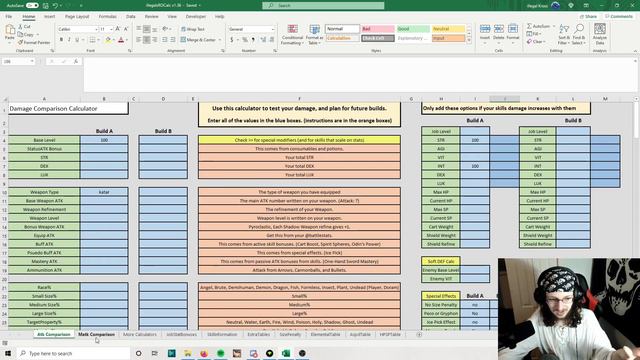This screenshot has width=640, height=360.
Task: Click Decrease Font Size icon
Action: [x=126, y=29]
